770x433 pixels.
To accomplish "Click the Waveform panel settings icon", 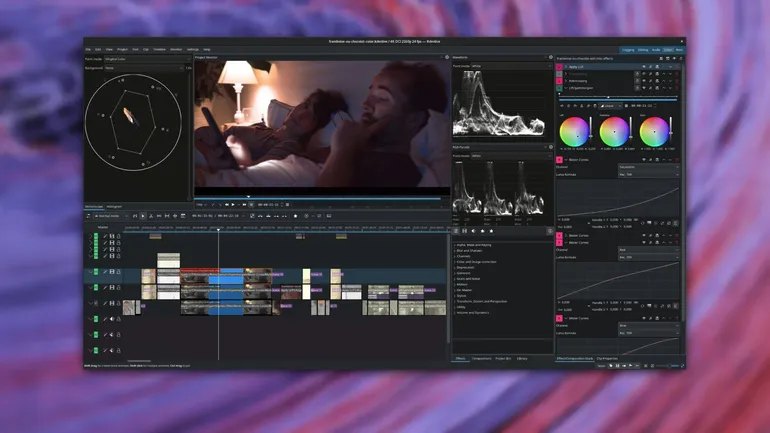I will (x=550, y=57).
